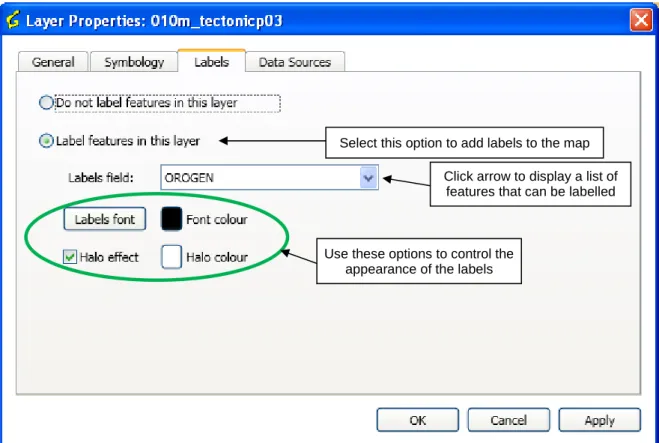Select the Labels tab

[211, 61]
